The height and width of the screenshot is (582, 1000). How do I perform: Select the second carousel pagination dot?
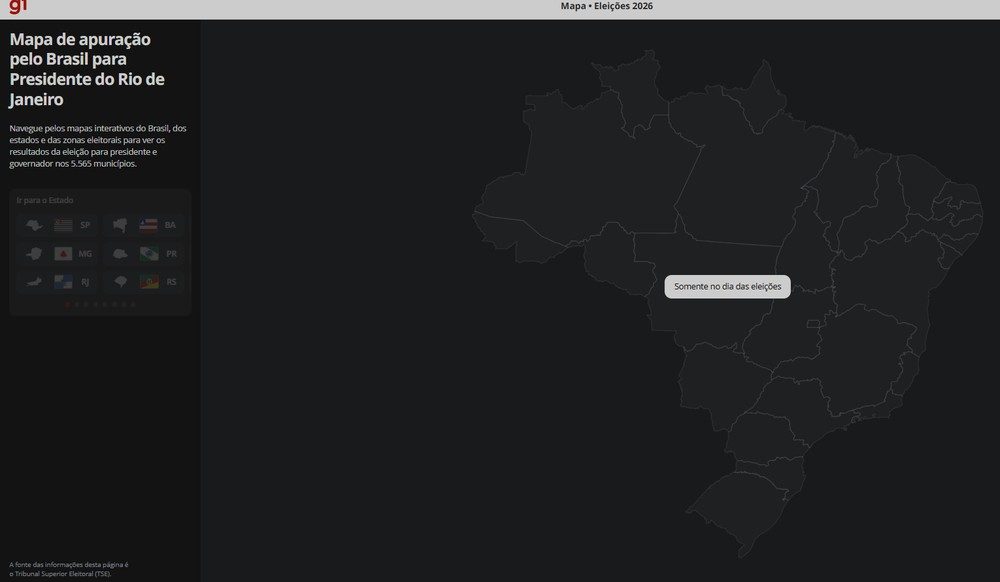77,305
